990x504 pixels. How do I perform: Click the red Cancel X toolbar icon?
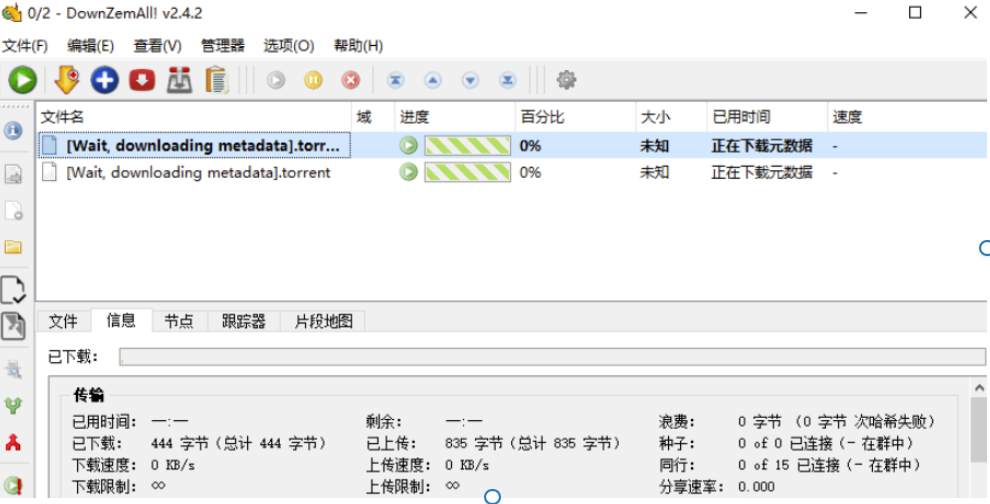click(x=351, y=80)
